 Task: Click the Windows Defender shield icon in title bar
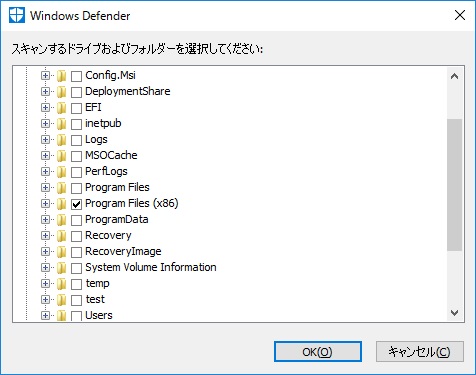click(x=17, y=15)
